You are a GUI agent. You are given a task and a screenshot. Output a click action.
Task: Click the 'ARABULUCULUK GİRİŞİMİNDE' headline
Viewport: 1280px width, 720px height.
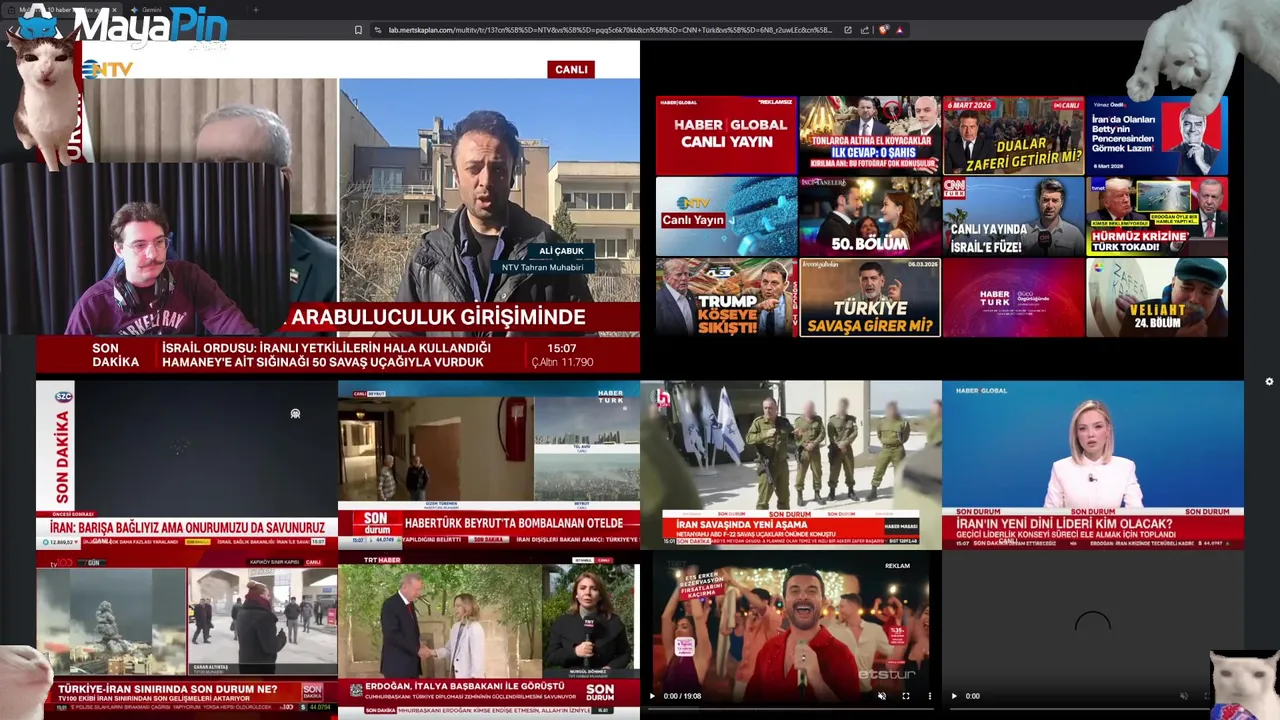tap(438, 317)
